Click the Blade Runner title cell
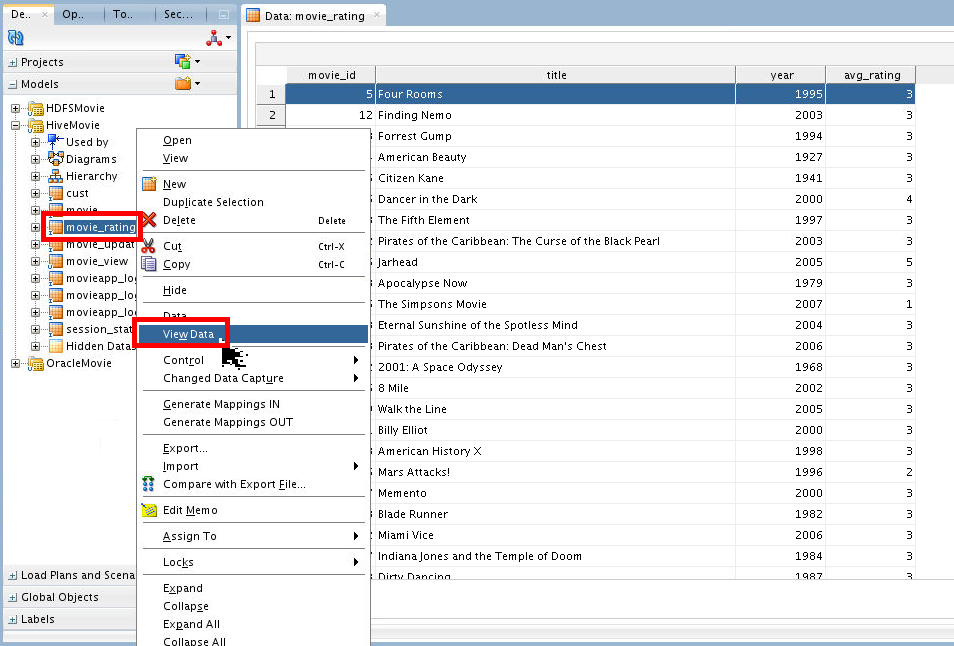Screen dimensions: 954x646 point(555,514)
